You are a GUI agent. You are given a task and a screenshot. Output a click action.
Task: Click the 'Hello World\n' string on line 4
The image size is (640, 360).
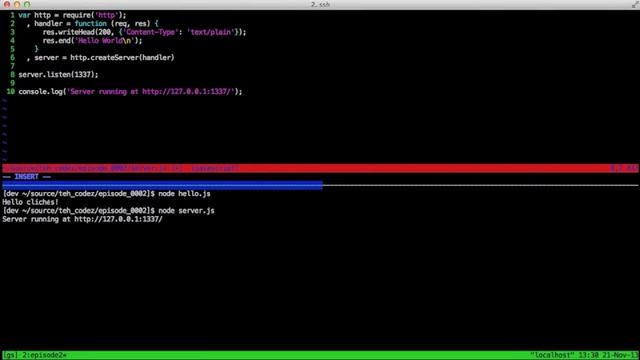104,41
